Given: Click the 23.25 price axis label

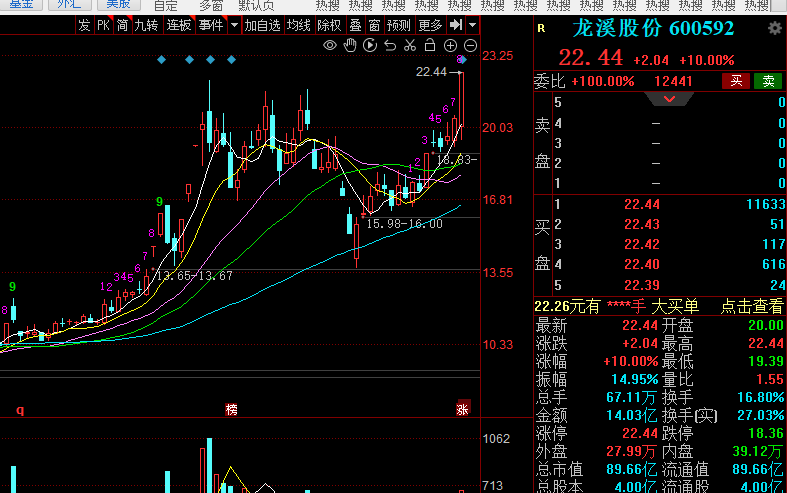Looking at the screenshot, I should 497,56.
